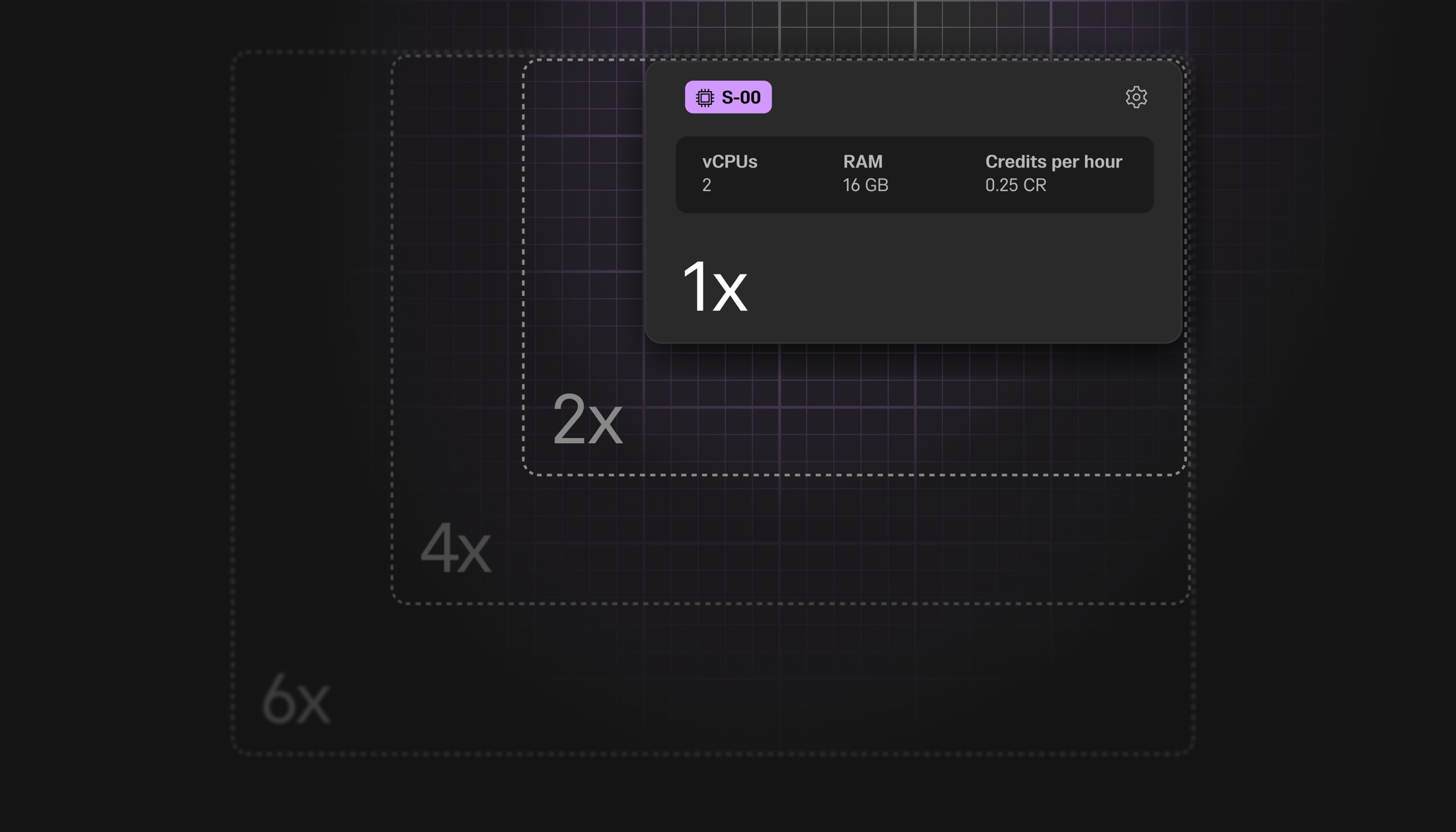Click empty area inside 6x dashed box
1456x832 pixels.
(x=727, y=683)
